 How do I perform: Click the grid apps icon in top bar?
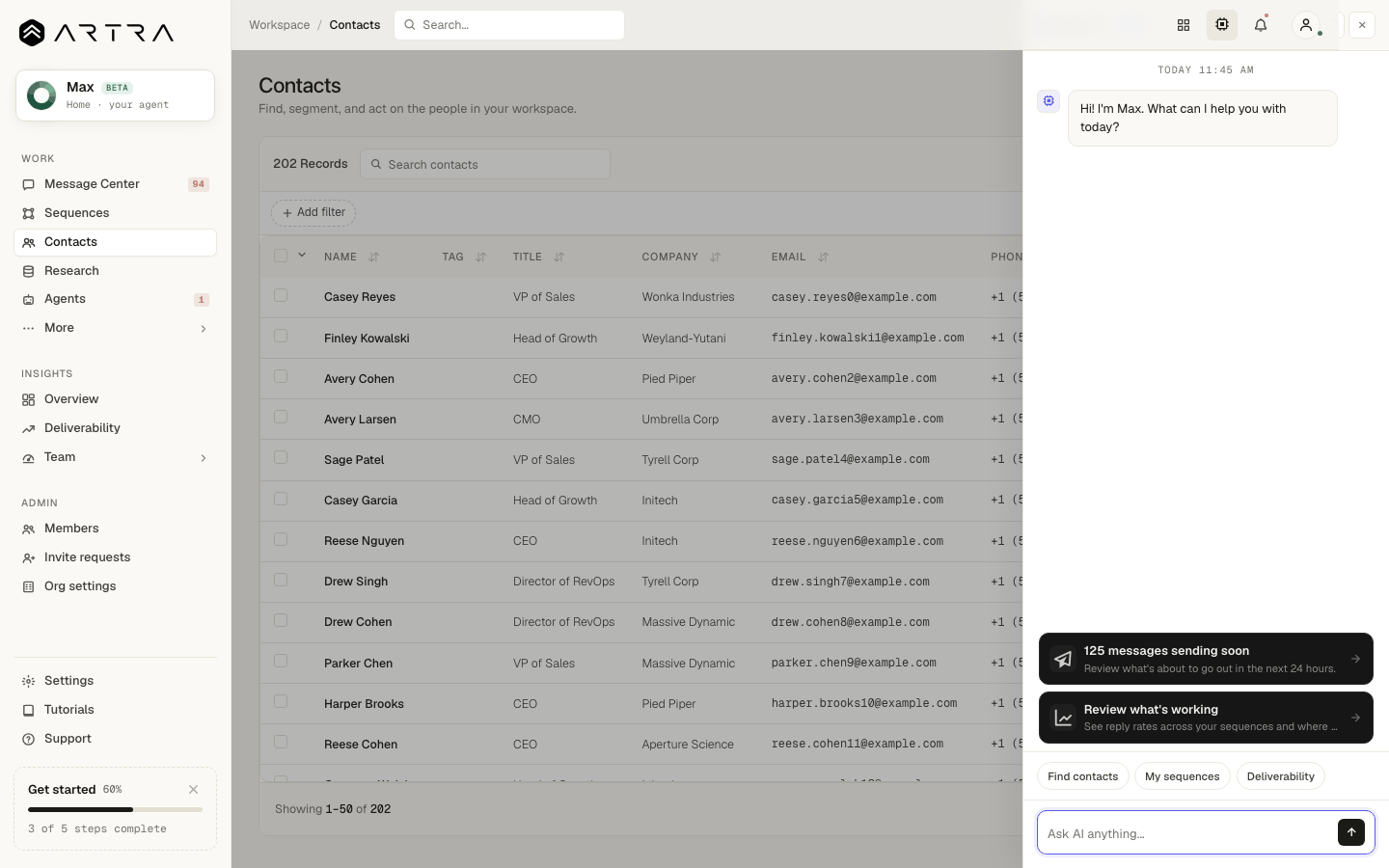pos(1184,25)
